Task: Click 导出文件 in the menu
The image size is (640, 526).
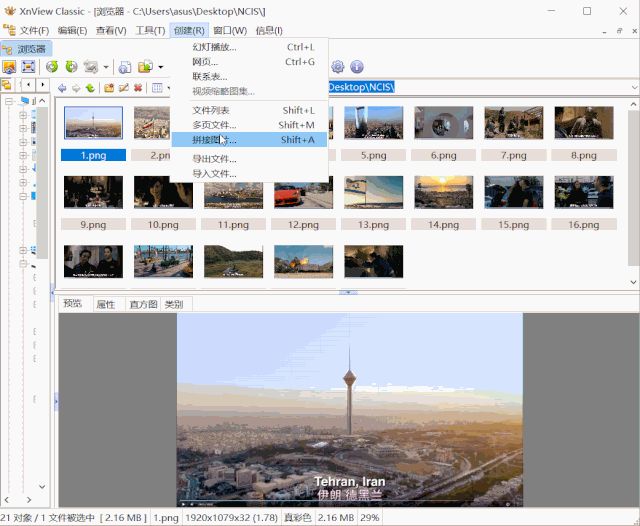Action: [214, 159]
